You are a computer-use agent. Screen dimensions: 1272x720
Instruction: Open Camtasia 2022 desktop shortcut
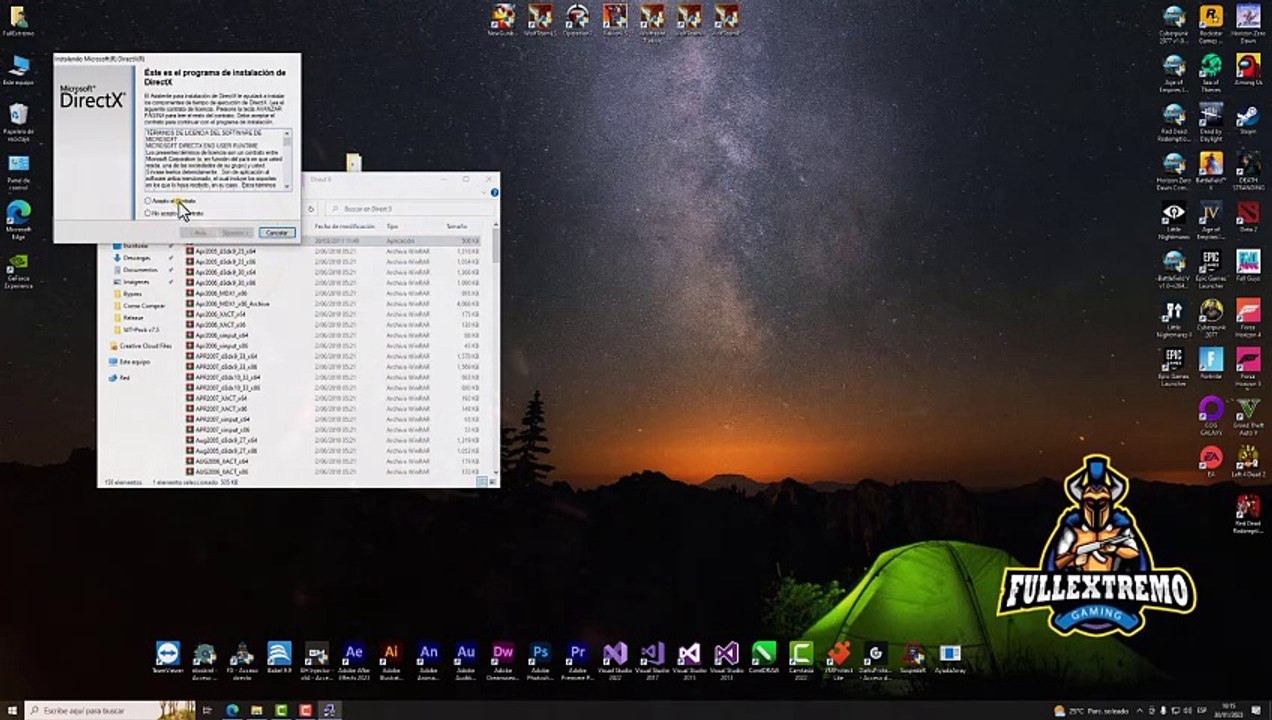coord(801,660)
